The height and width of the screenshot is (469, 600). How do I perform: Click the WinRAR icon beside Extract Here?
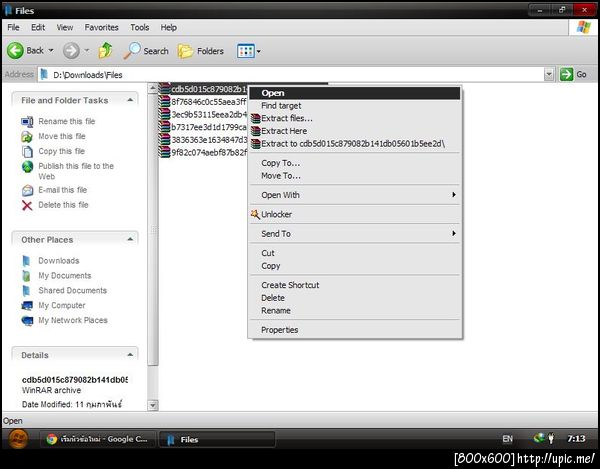click(255, 131)
